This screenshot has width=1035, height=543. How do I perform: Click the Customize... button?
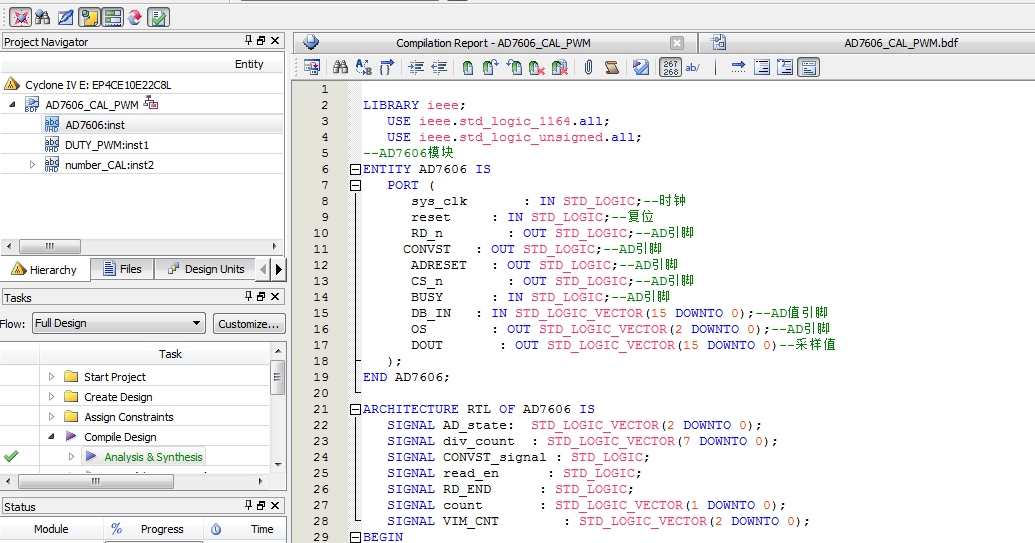click(x=249, y=323)
